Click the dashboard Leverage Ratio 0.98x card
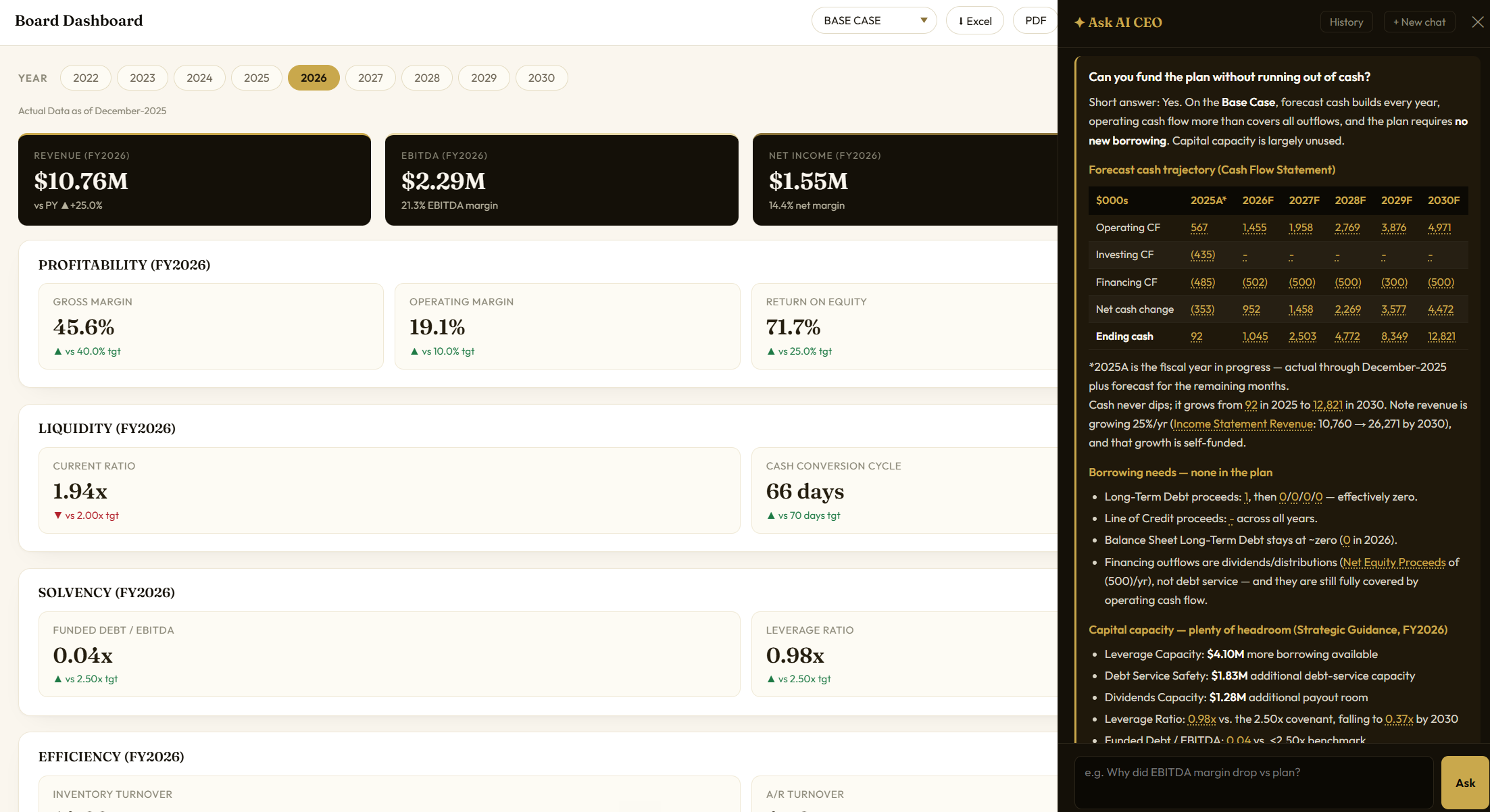The image size is (1490, 812). [x=904, y=654]
